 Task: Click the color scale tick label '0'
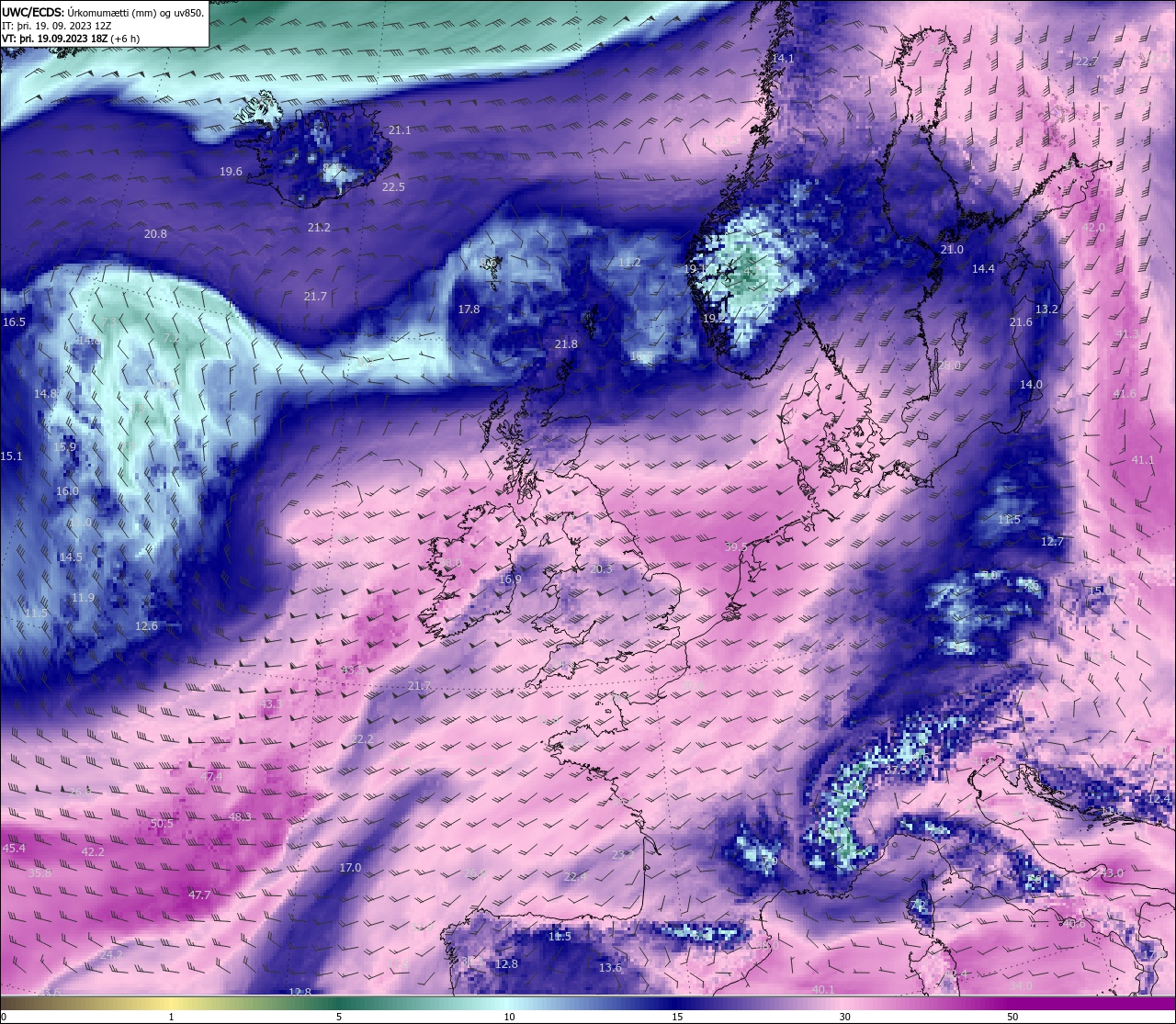[4, 1017]
